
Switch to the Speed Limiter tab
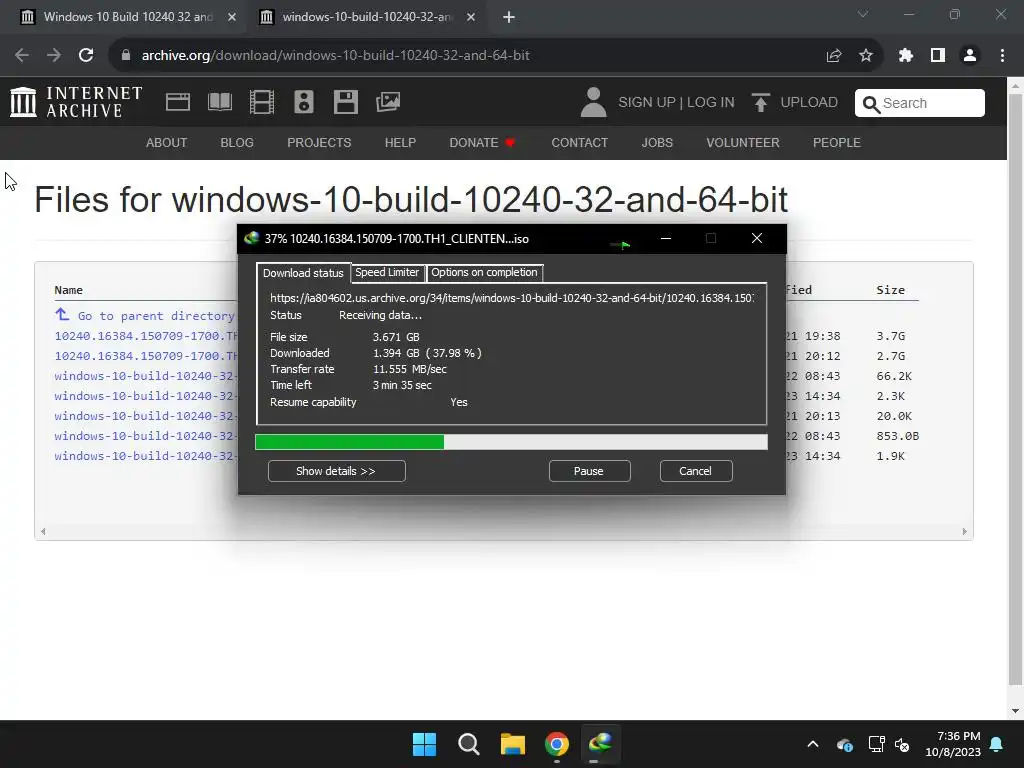point(387,272)
